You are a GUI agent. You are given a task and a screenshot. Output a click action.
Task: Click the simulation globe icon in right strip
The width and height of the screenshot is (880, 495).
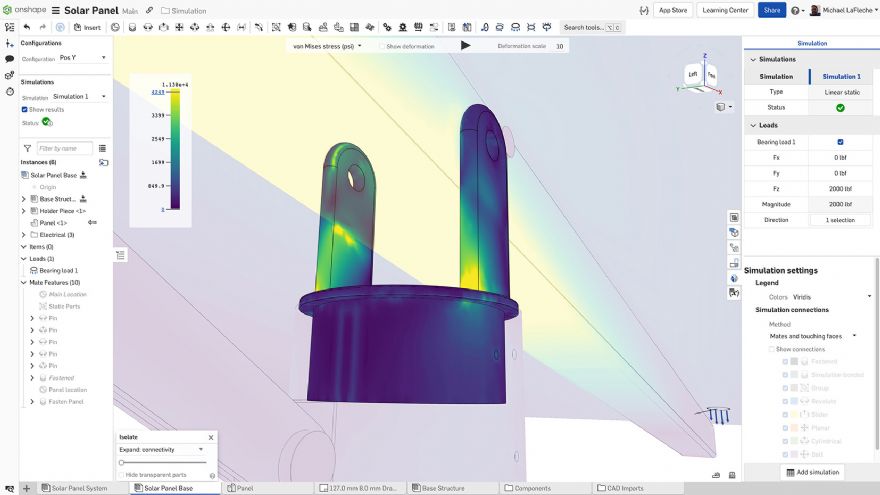click(x=734, y=278)
